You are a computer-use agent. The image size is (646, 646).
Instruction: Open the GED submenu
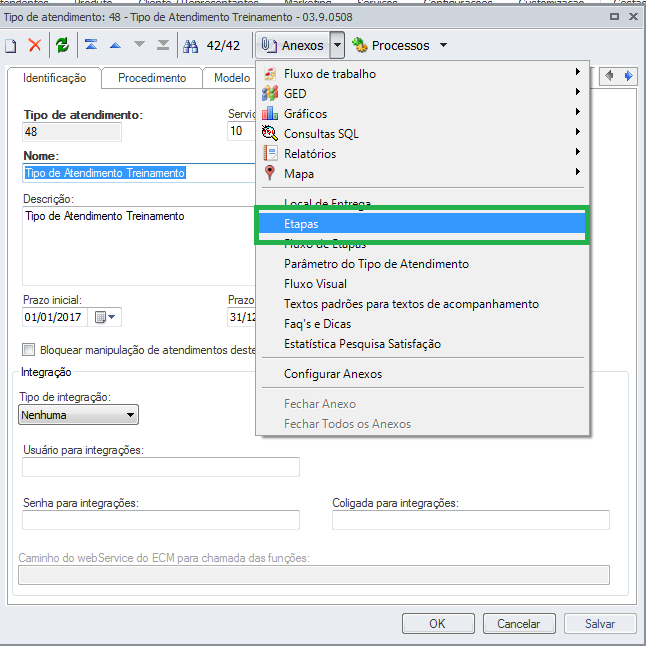pos(423,94)
